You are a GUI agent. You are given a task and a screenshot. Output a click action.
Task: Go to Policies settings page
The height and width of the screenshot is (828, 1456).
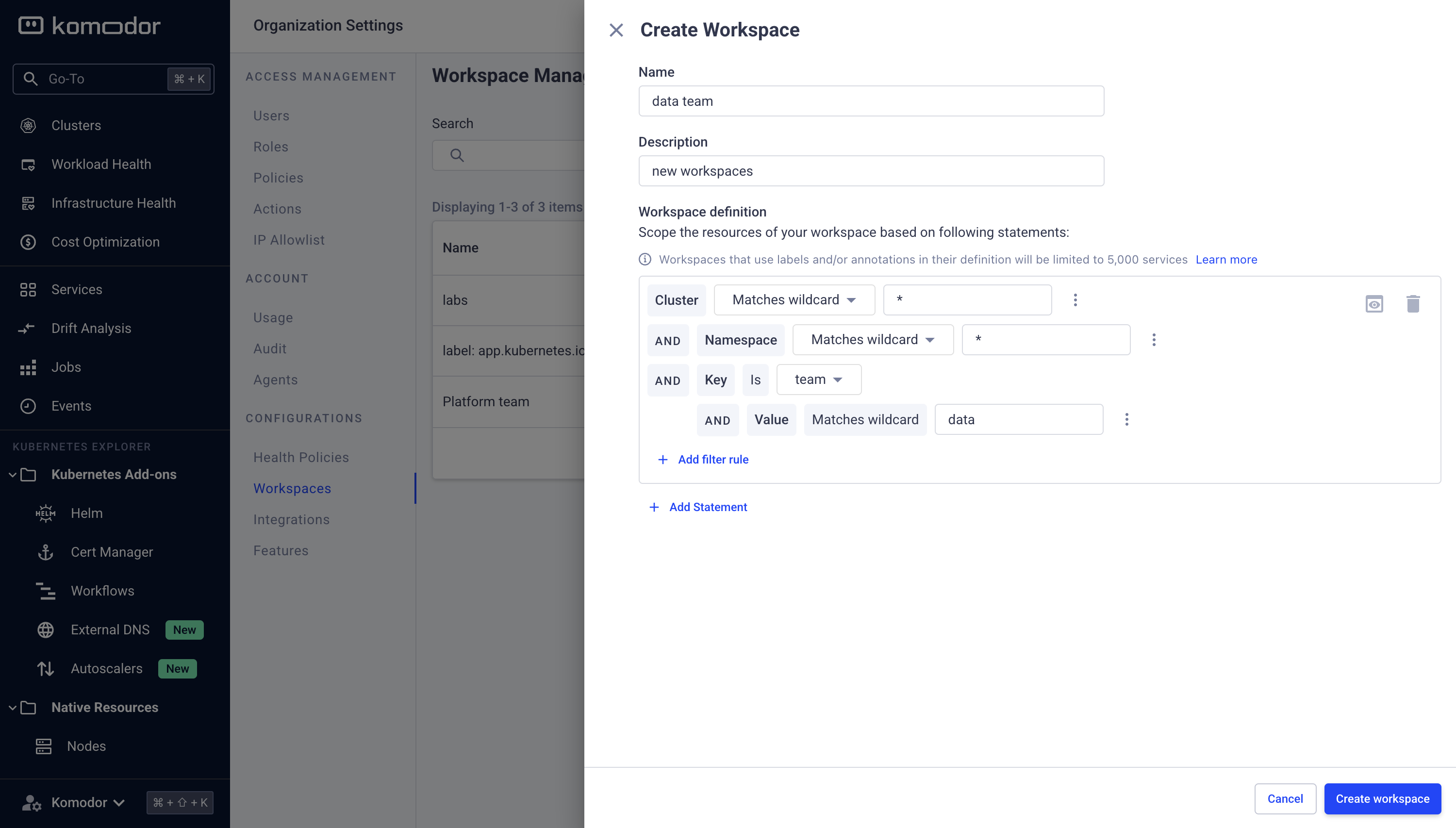click(278, 178)
